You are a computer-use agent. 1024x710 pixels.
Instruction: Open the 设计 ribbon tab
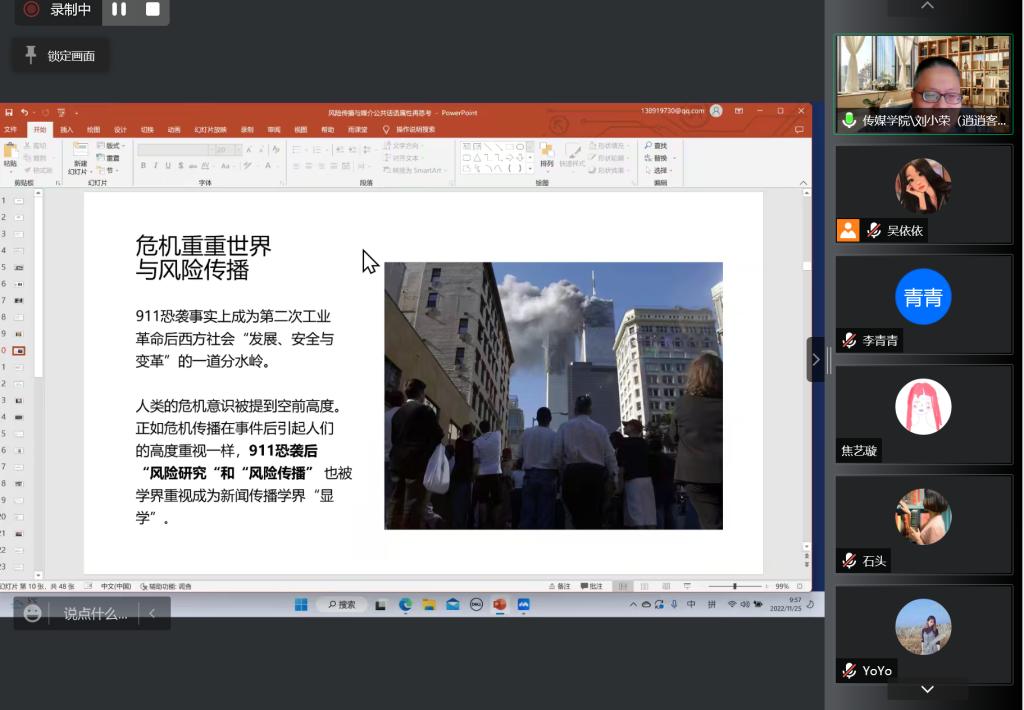[x=120, y=129]
